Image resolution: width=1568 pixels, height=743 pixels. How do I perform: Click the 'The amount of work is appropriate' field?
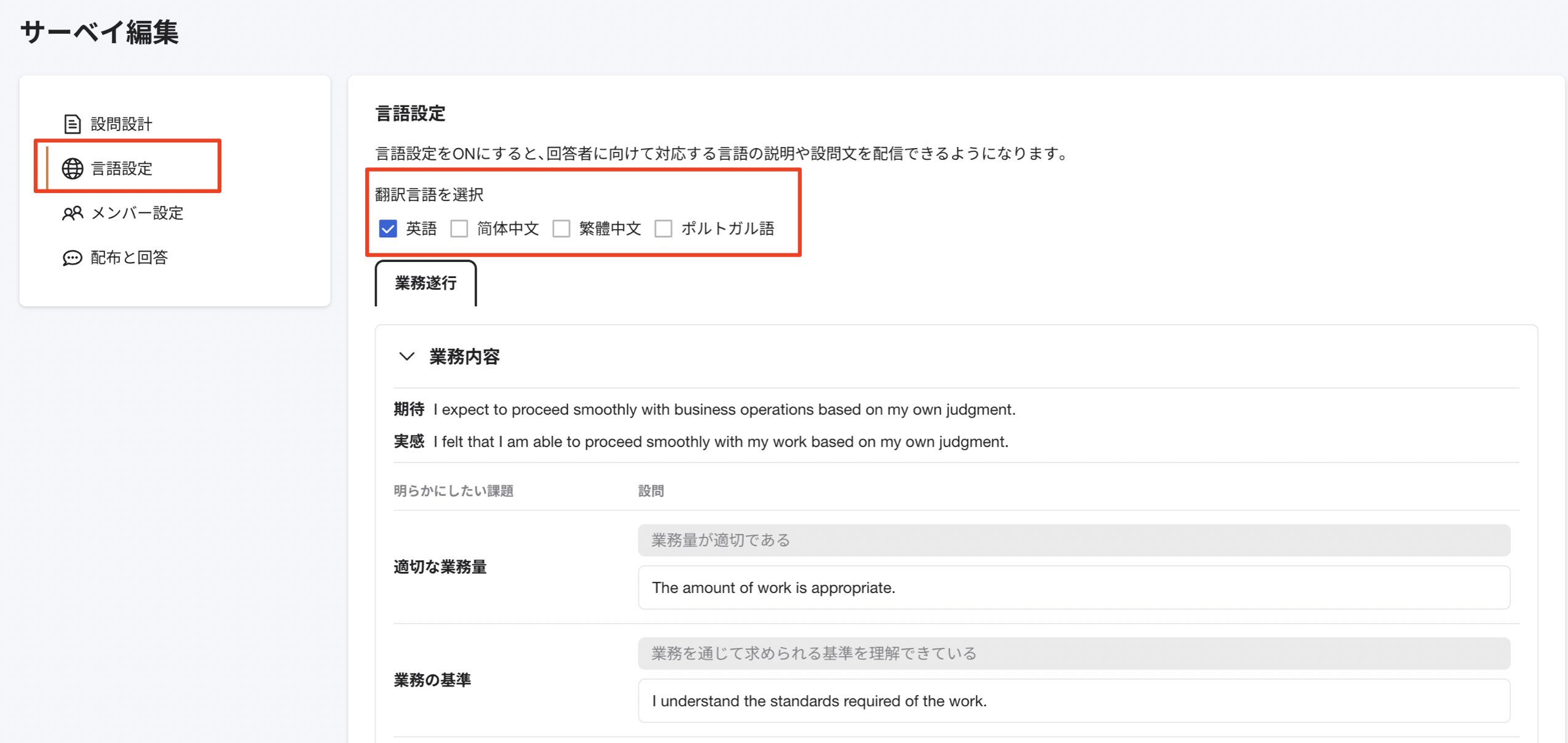[1073, 587]
